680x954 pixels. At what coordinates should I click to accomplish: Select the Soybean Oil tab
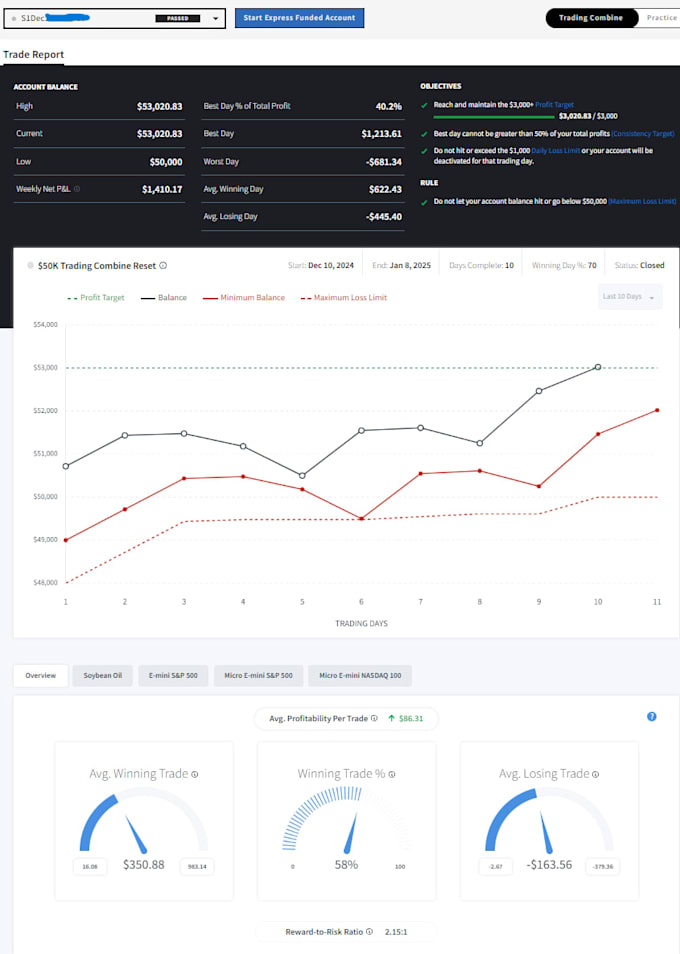[102, 675]
